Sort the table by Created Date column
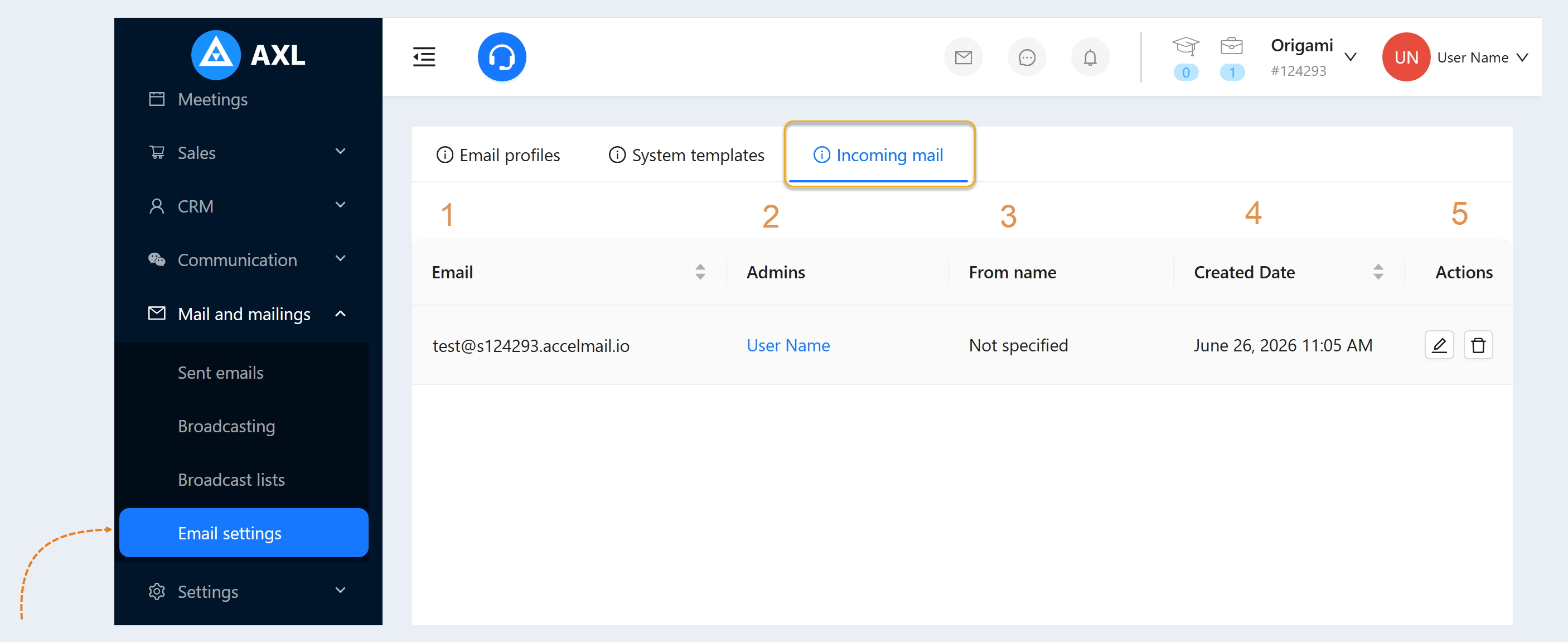Image resolution: width=1568 pixels, height=642 pixels. [x=1378, y=272]
